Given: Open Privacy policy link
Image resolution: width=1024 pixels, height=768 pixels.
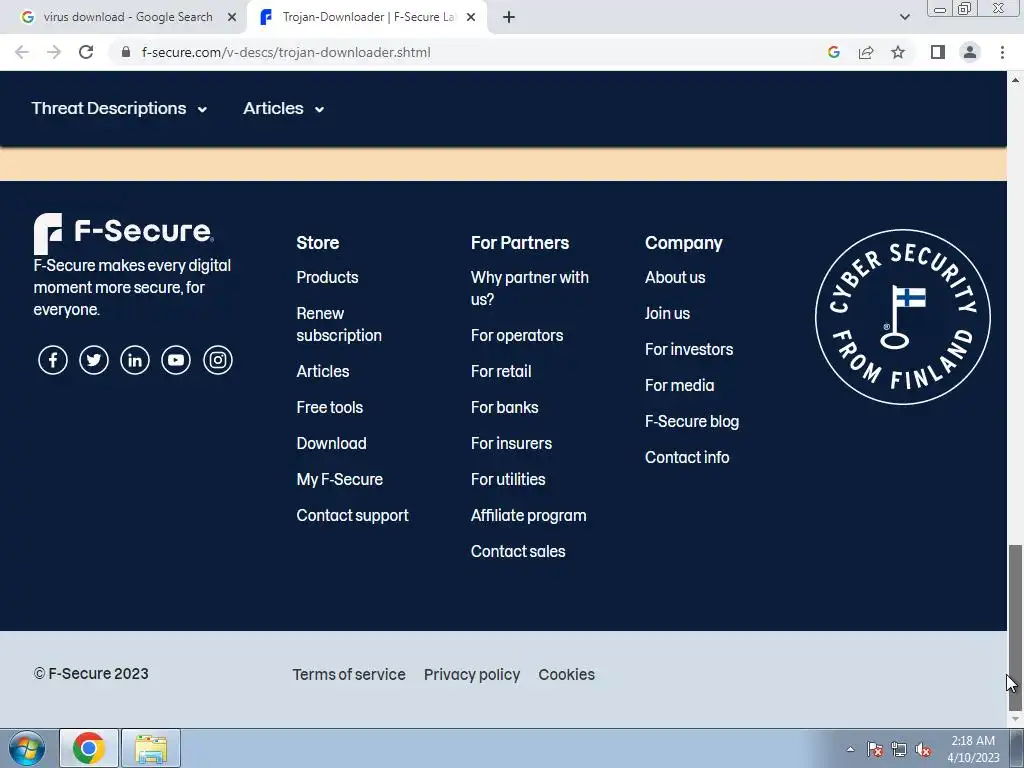Looking at the screenshot, I should [x=472, y=675].
